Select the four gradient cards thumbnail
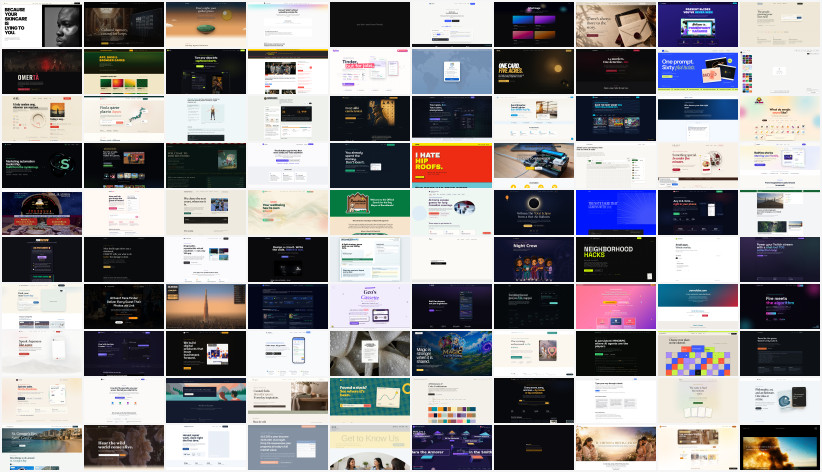Screen dimensions: 822x472 (534, 25)
